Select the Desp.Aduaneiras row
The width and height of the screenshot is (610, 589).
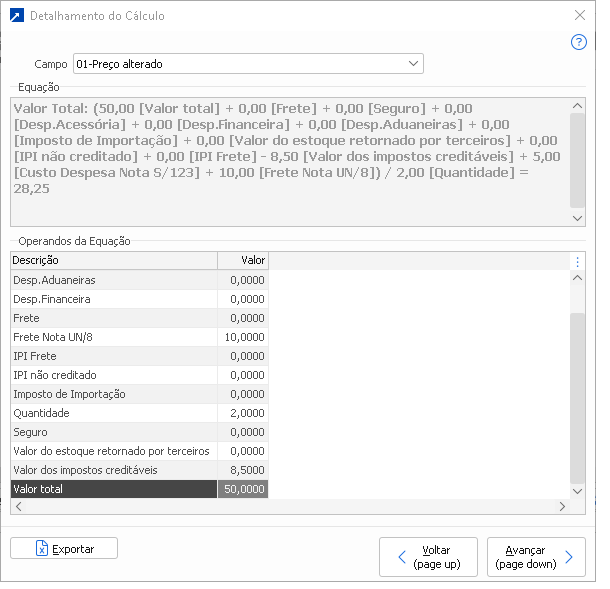(x=139, y=280)
